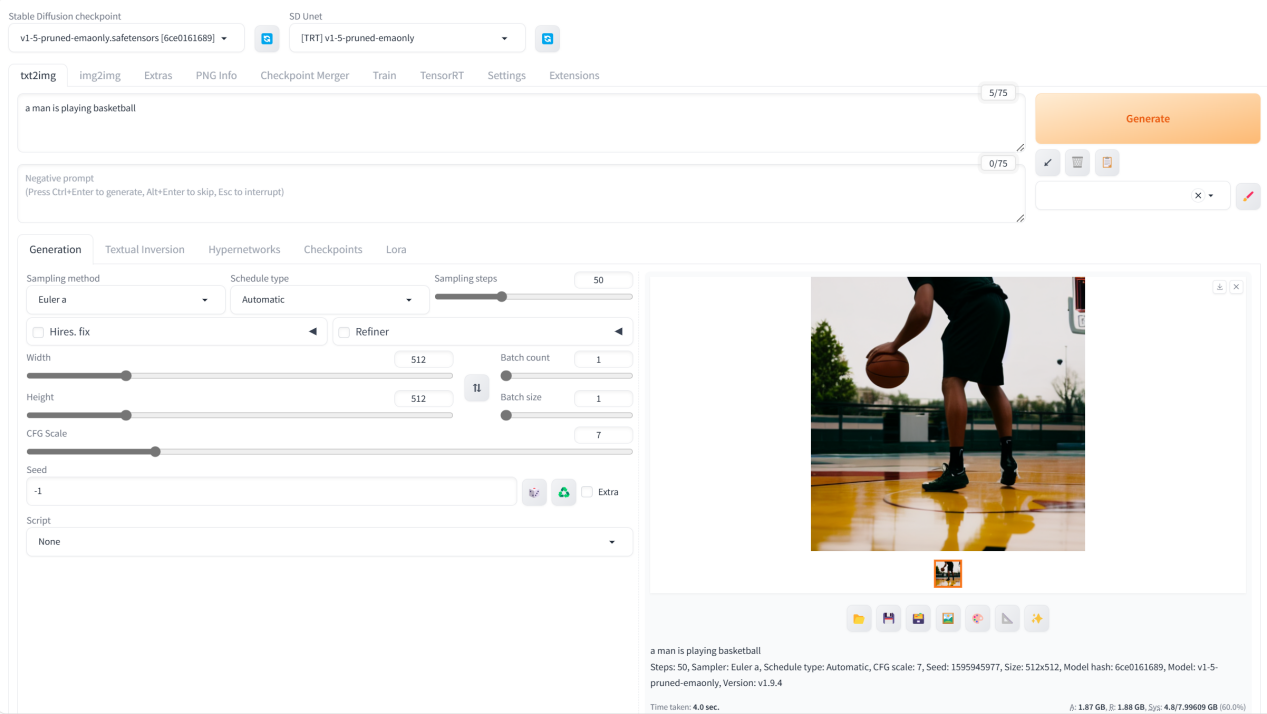Expand the Refiner section arrow
The width and height of the screenshot is (1267, 714).
click(618, 332)
